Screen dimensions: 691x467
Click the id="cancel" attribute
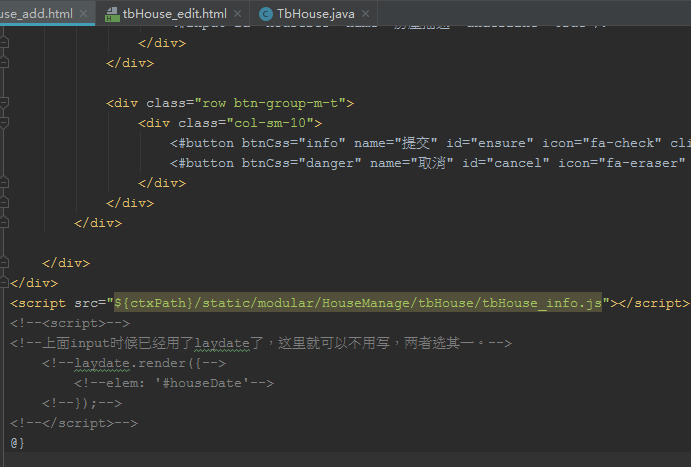(x=505, y=163)
